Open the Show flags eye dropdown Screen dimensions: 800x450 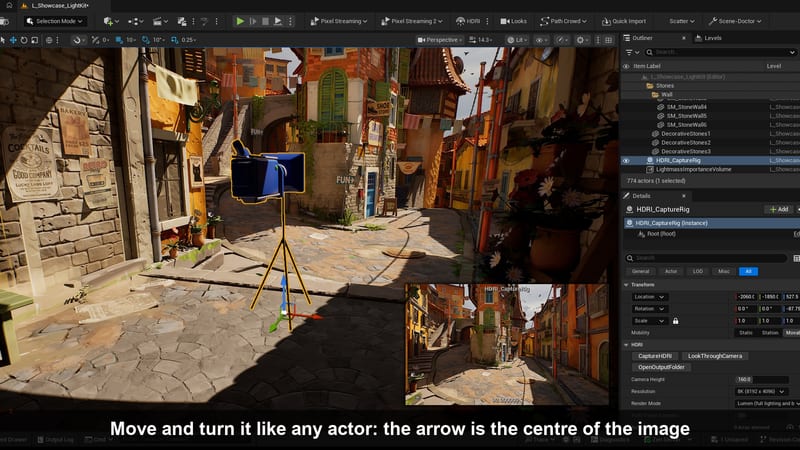[541, 40]
